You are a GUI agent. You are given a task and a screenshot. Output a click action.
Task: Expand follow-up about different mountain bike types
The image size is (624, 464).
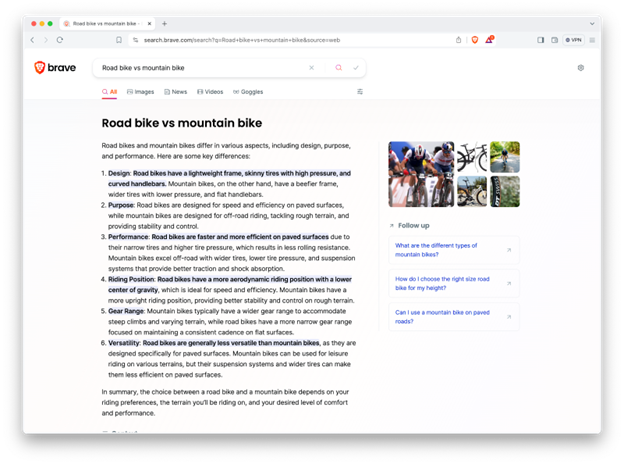click(454, 250)
